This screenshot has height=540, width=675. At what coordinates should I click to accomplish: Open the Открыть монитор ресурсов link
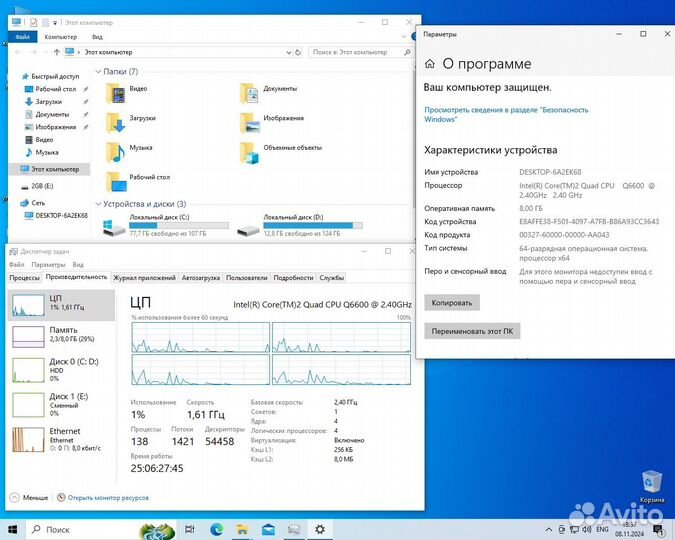click(106, 496)
